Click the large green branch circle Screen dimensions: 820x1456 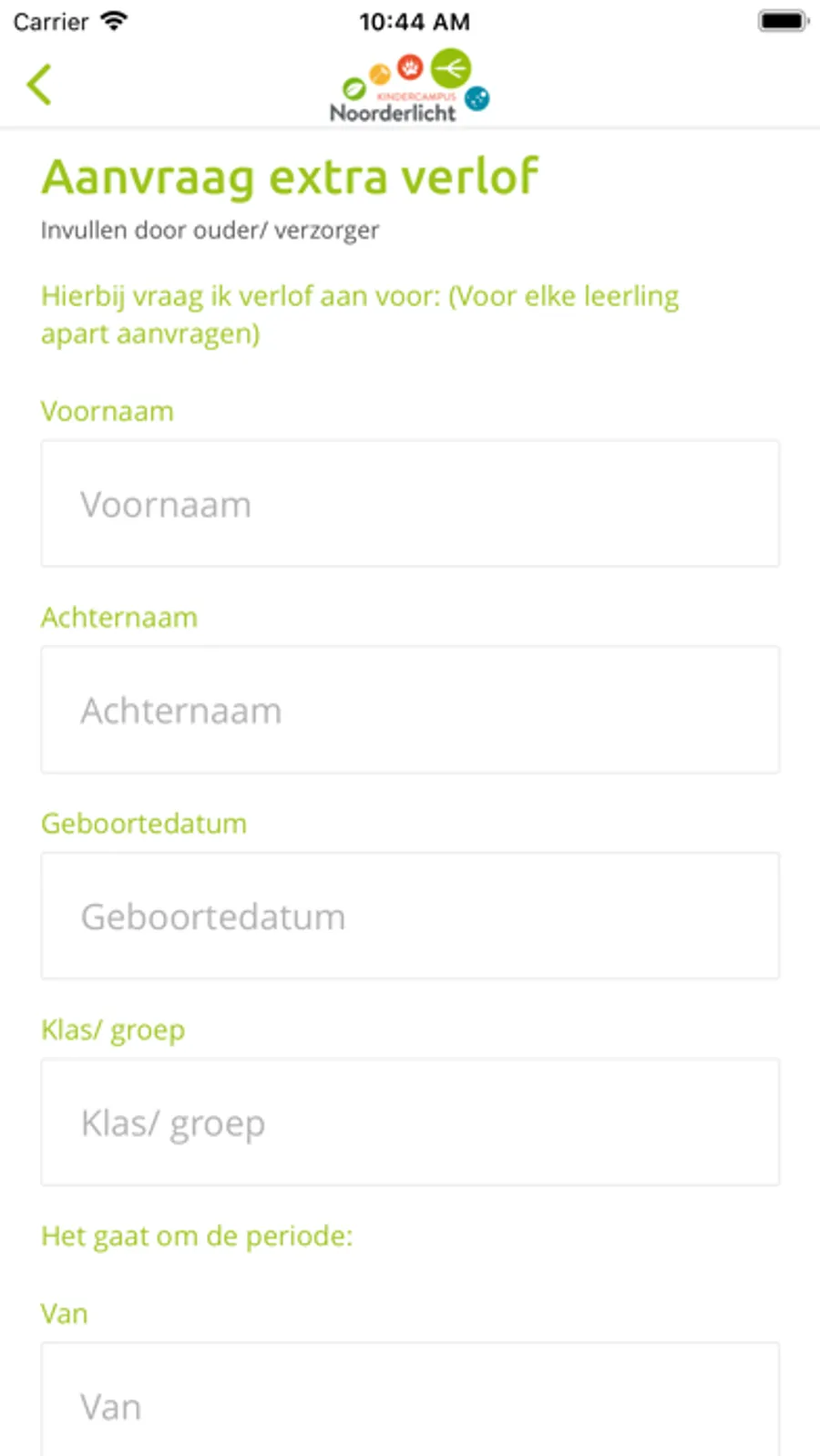(451, 67)
